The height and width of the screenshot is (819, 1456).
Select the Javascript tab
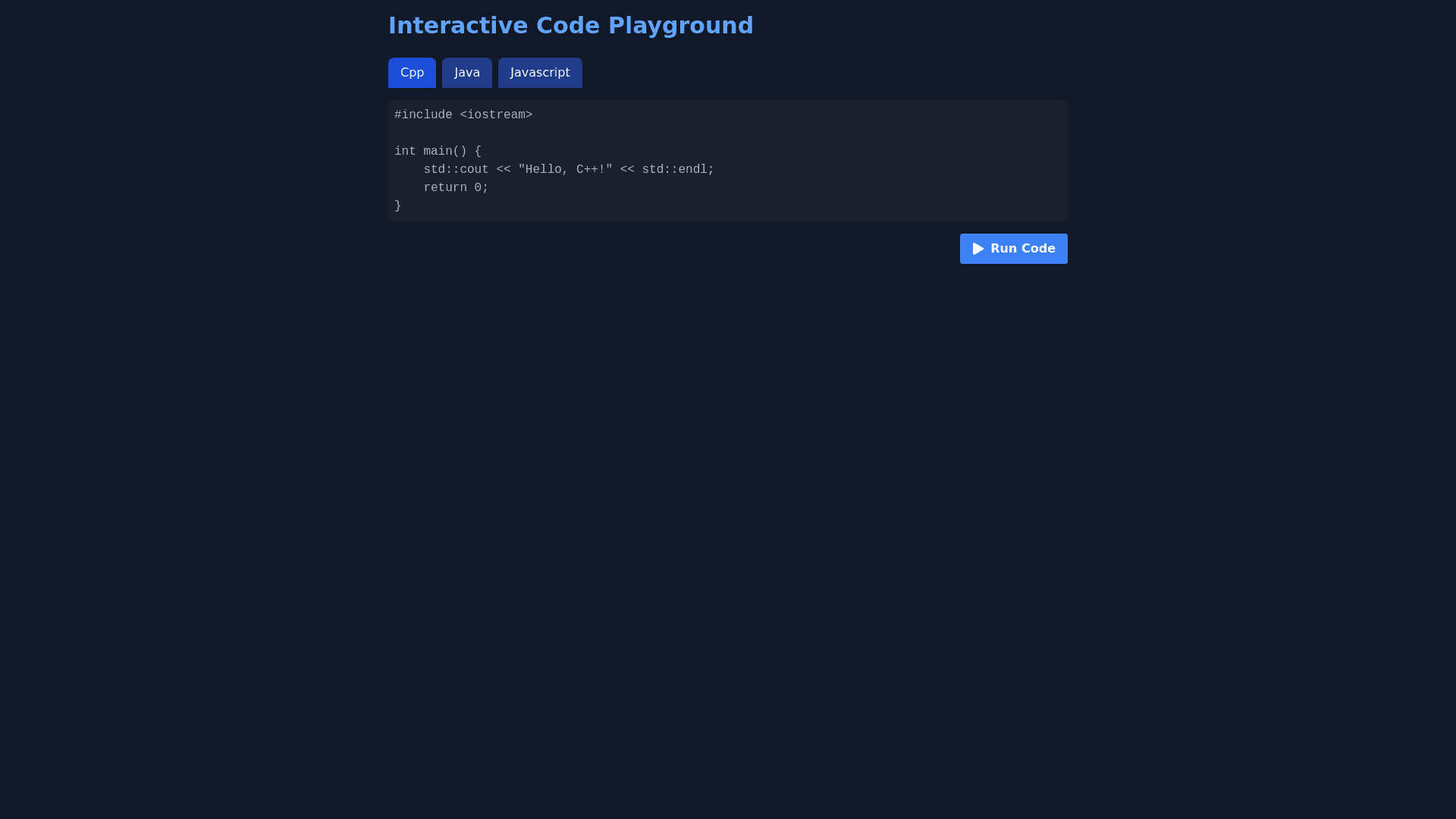click(539, 73)
